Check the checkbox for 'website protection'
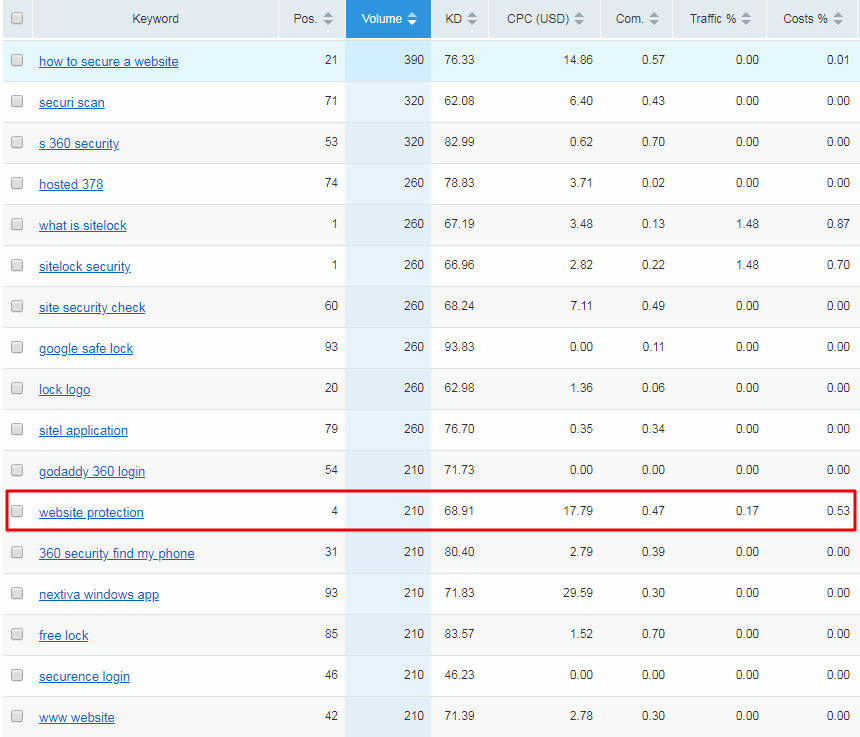The image size is (860, 737). tap(17, 511)
